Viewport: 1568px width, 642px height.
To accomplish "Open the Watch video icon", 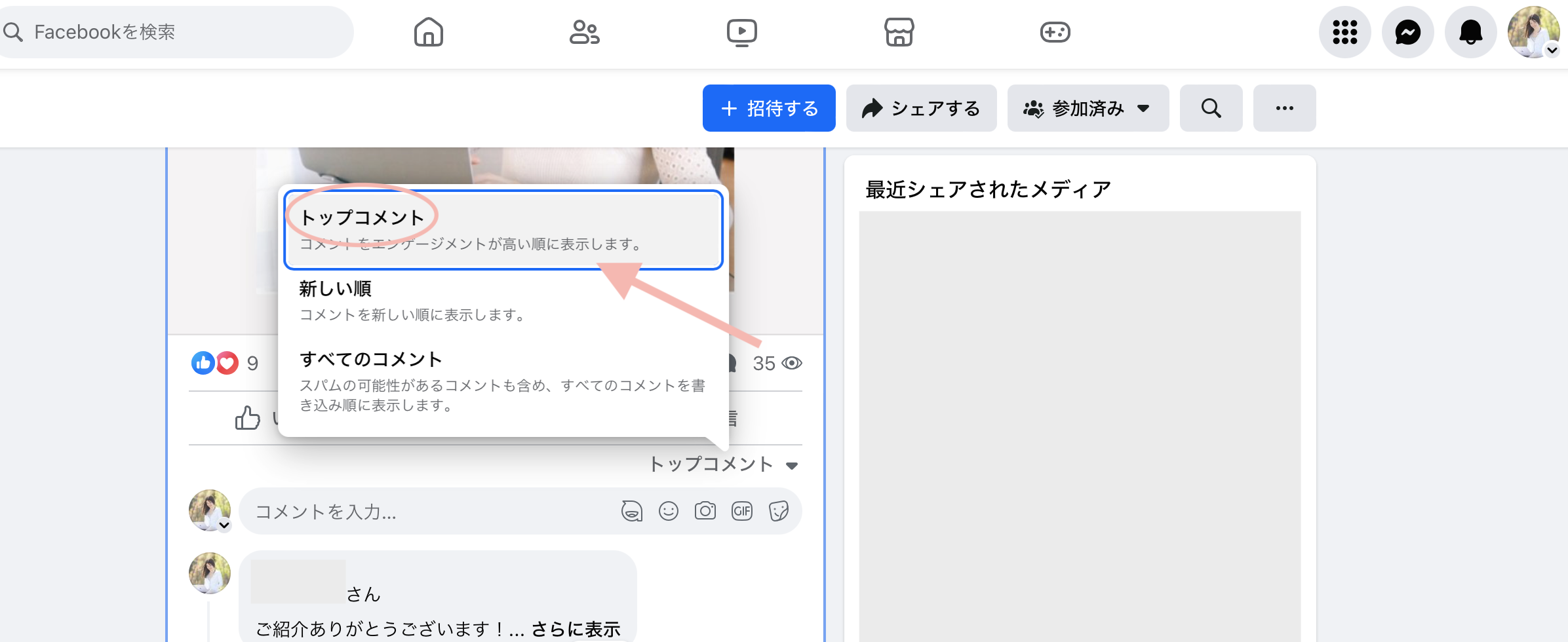I will pos(741,32).
